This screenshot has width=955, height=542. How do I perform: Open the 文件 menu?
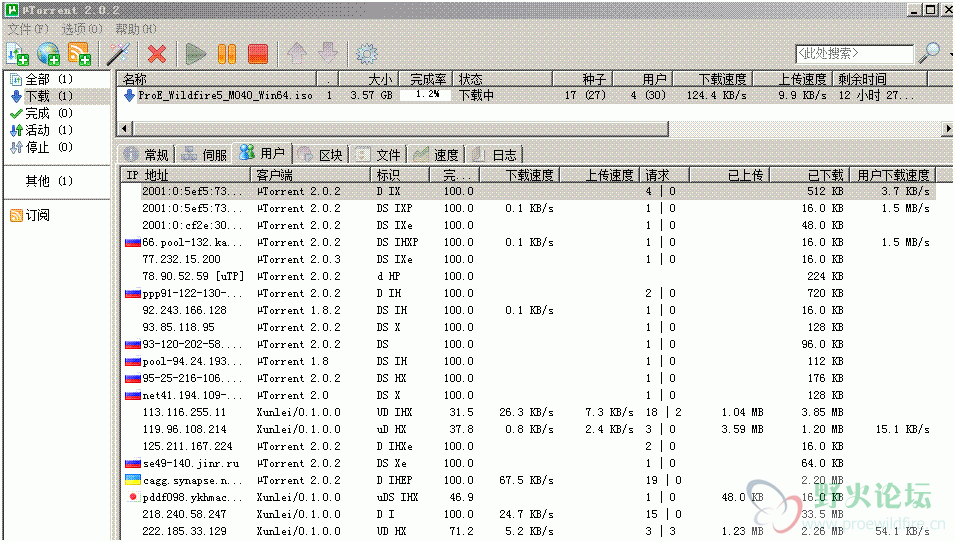(28, 29)
